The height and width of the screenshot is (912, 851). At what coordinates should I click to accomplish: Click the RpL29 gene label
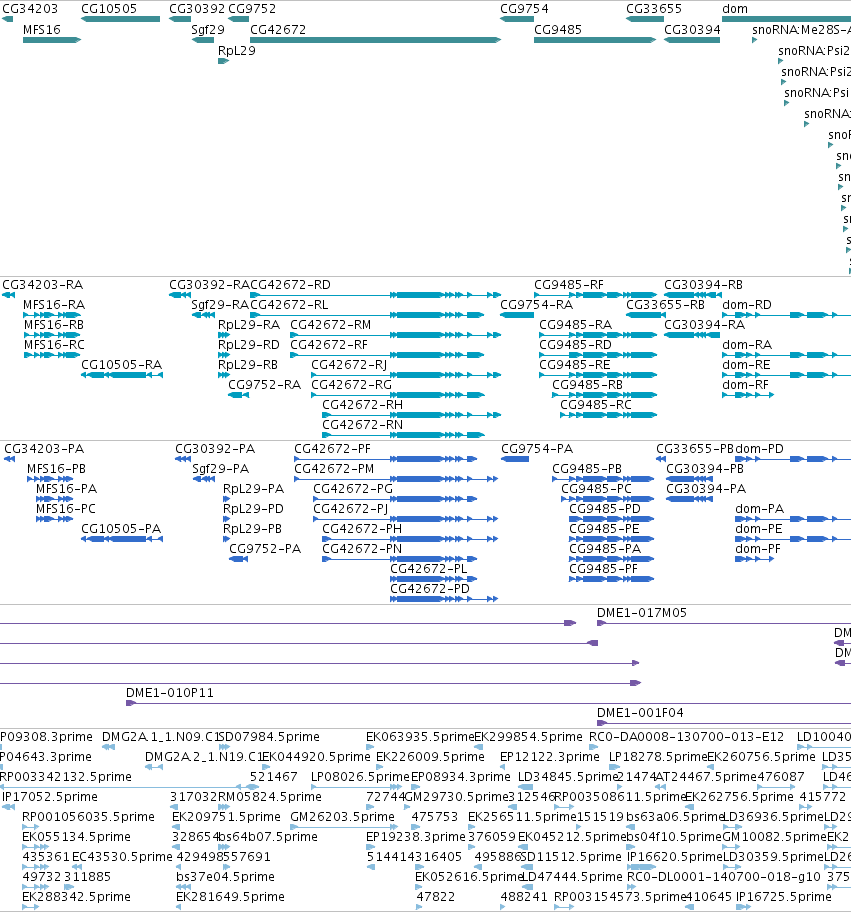[x=237, y=51]
